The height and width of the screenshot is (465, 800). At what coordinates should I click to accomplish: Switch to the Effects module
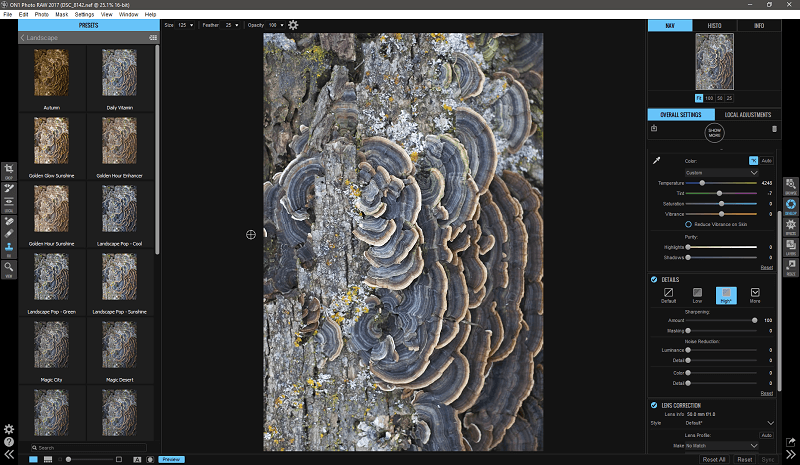[x=791, y=225]
